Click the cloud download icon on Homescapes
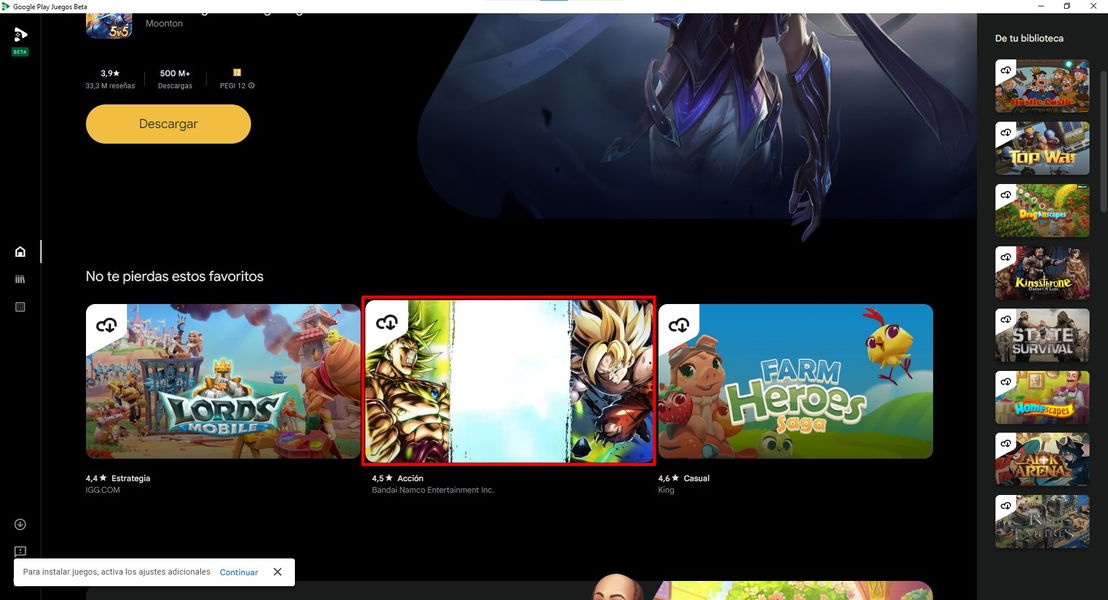Viewport: 1108px width, 600px height. coord(1006,382)
